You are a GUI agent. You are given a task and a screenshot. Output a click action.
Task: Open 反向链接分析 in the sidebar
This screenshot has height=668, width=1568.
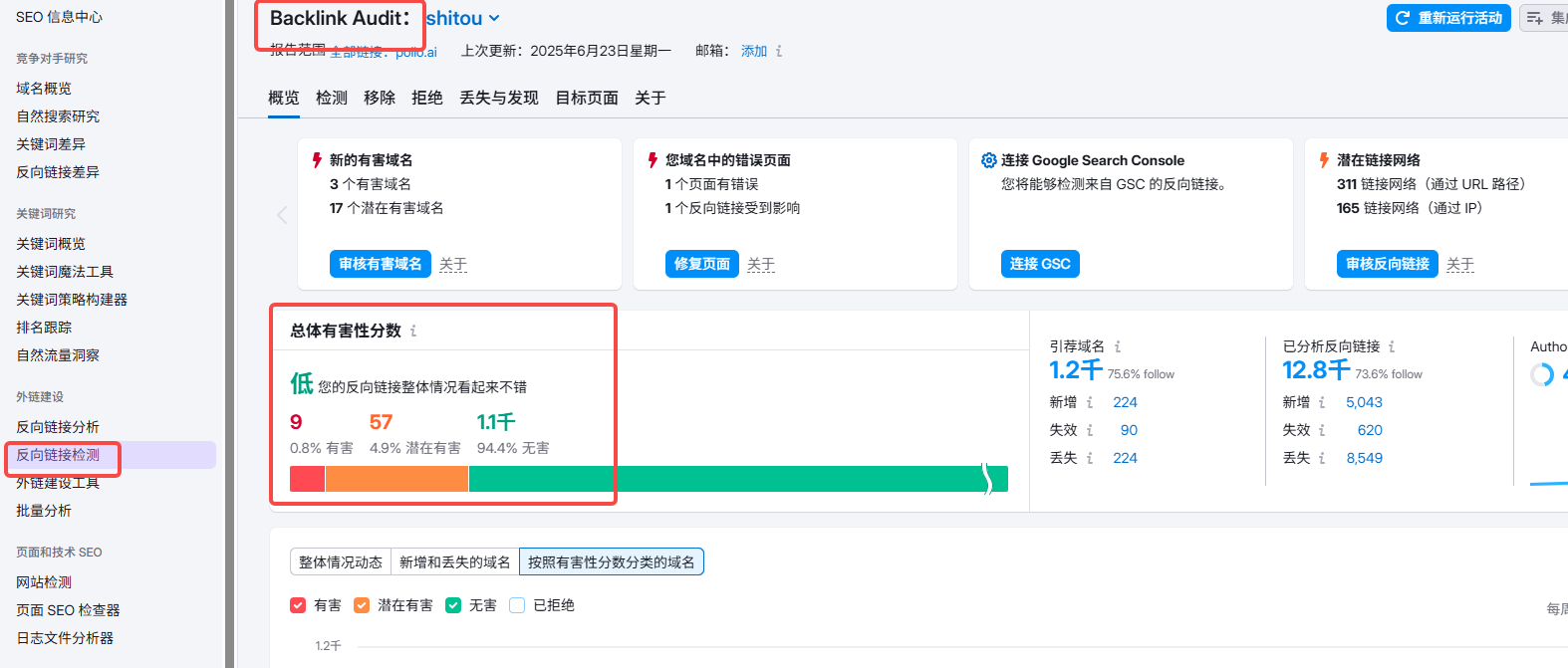coord(58,427)
